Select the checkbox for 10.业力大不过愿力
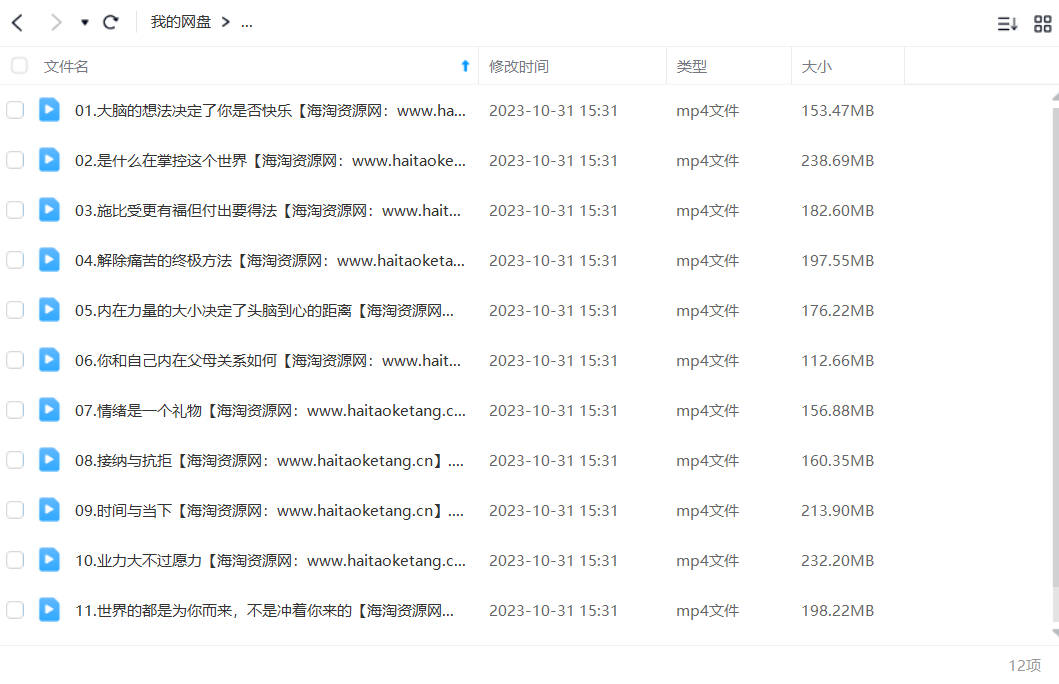 click(x=15, y=560)
